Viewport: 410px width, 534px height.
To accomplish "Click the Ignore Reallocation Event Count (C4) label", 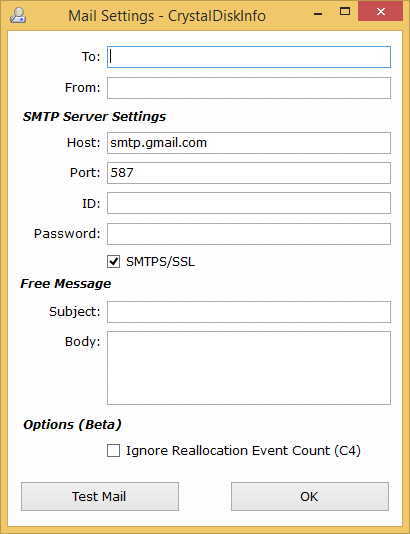I will pos(243,451).
